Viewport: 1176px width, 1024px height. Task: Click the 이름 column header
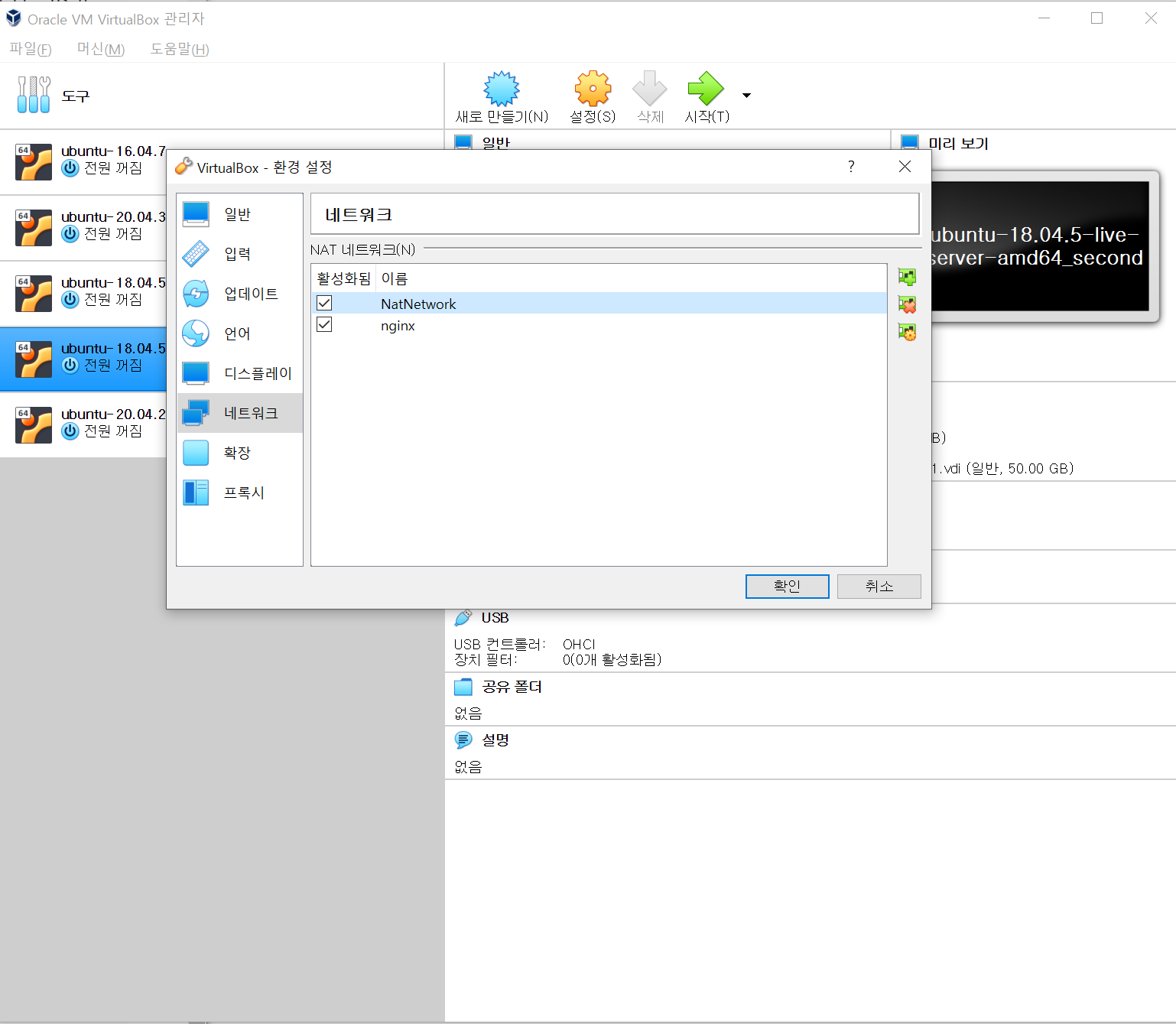click(x=395, y=278)
